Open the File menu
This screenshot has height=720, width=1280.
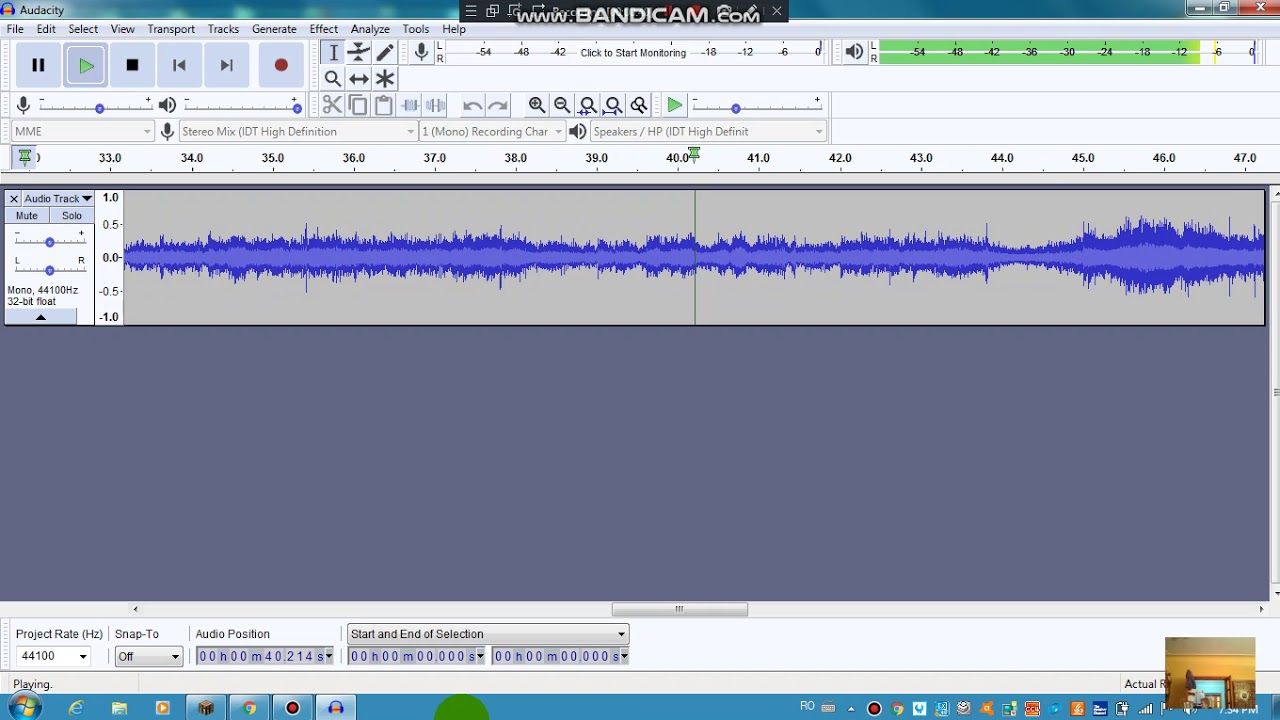point(15,29)
